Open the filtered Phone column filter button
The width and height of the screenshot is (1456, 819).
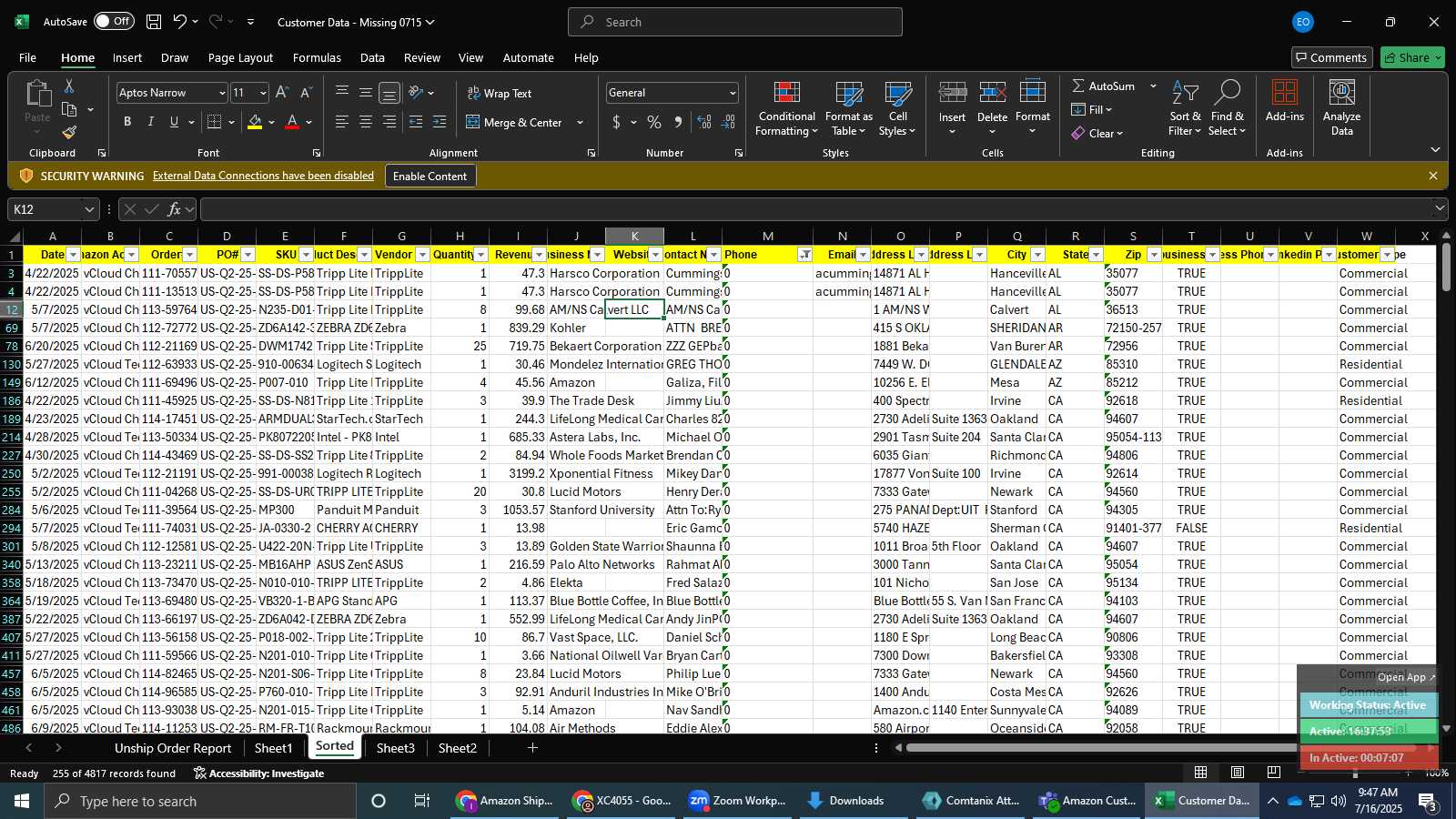click(804, 255)
